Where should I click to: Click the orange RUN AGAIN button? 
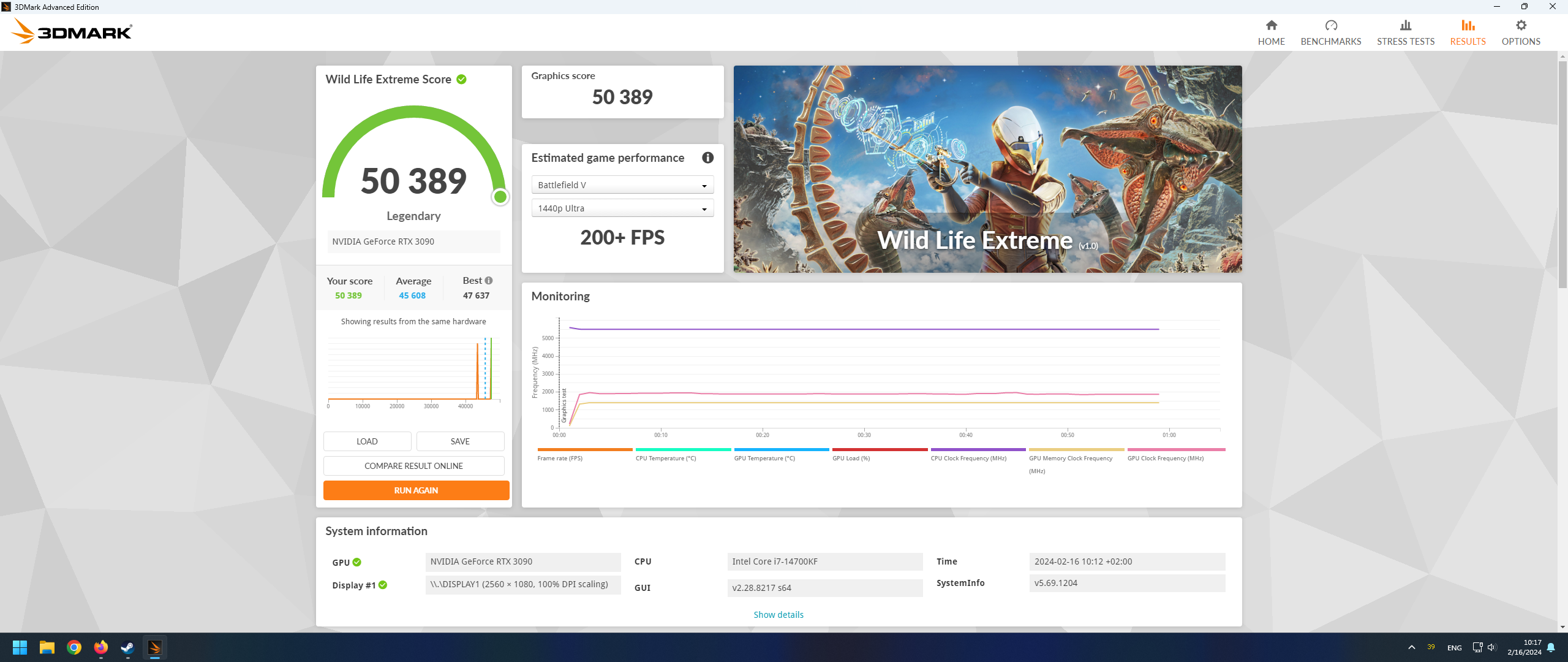417,490
